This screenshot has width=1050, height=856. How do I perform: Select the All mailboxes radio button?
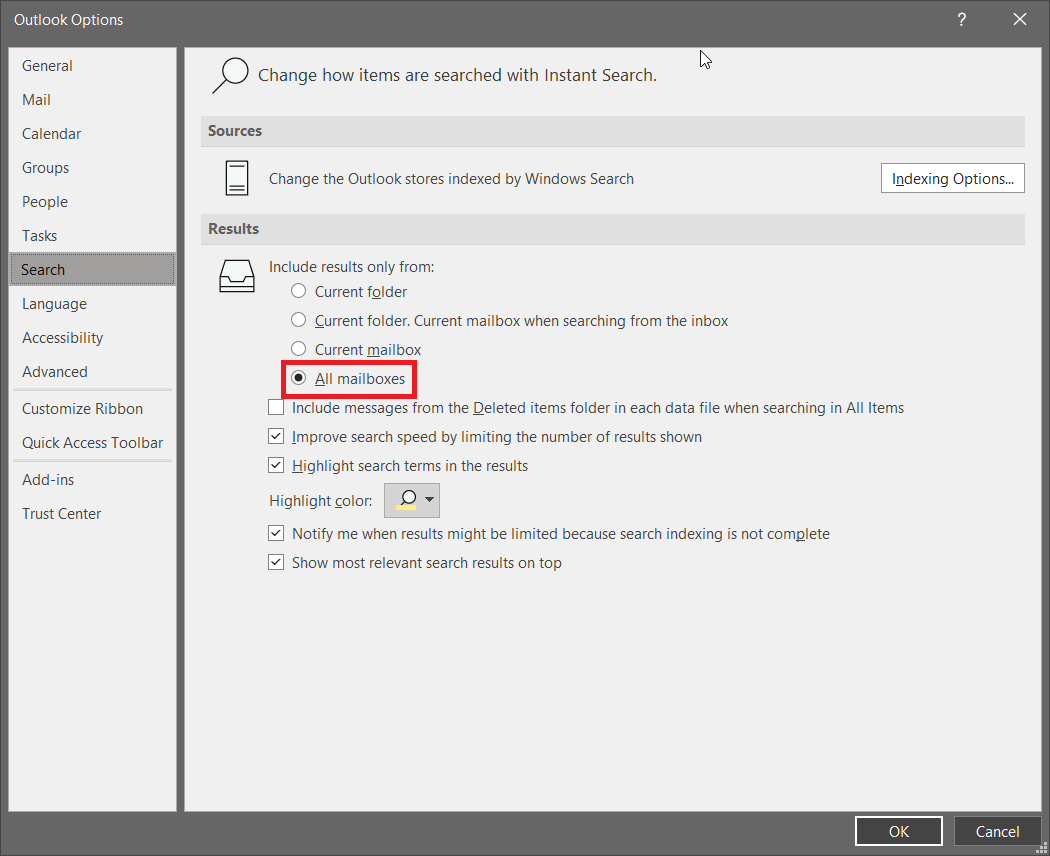[x=299, y=378]
